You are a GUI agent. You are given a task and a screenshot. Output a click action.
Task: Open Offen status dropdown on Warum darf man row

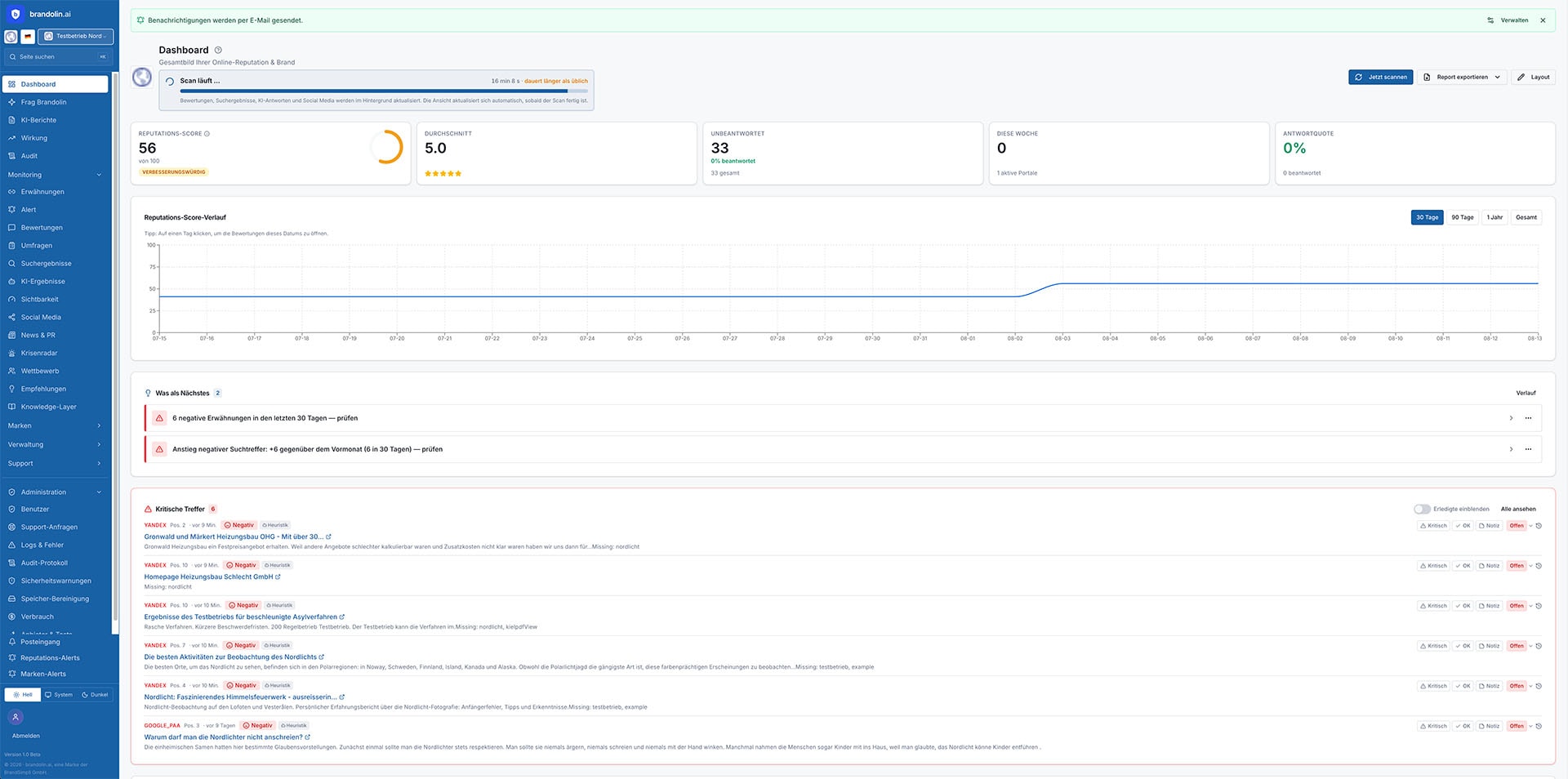pos(1519,726)
